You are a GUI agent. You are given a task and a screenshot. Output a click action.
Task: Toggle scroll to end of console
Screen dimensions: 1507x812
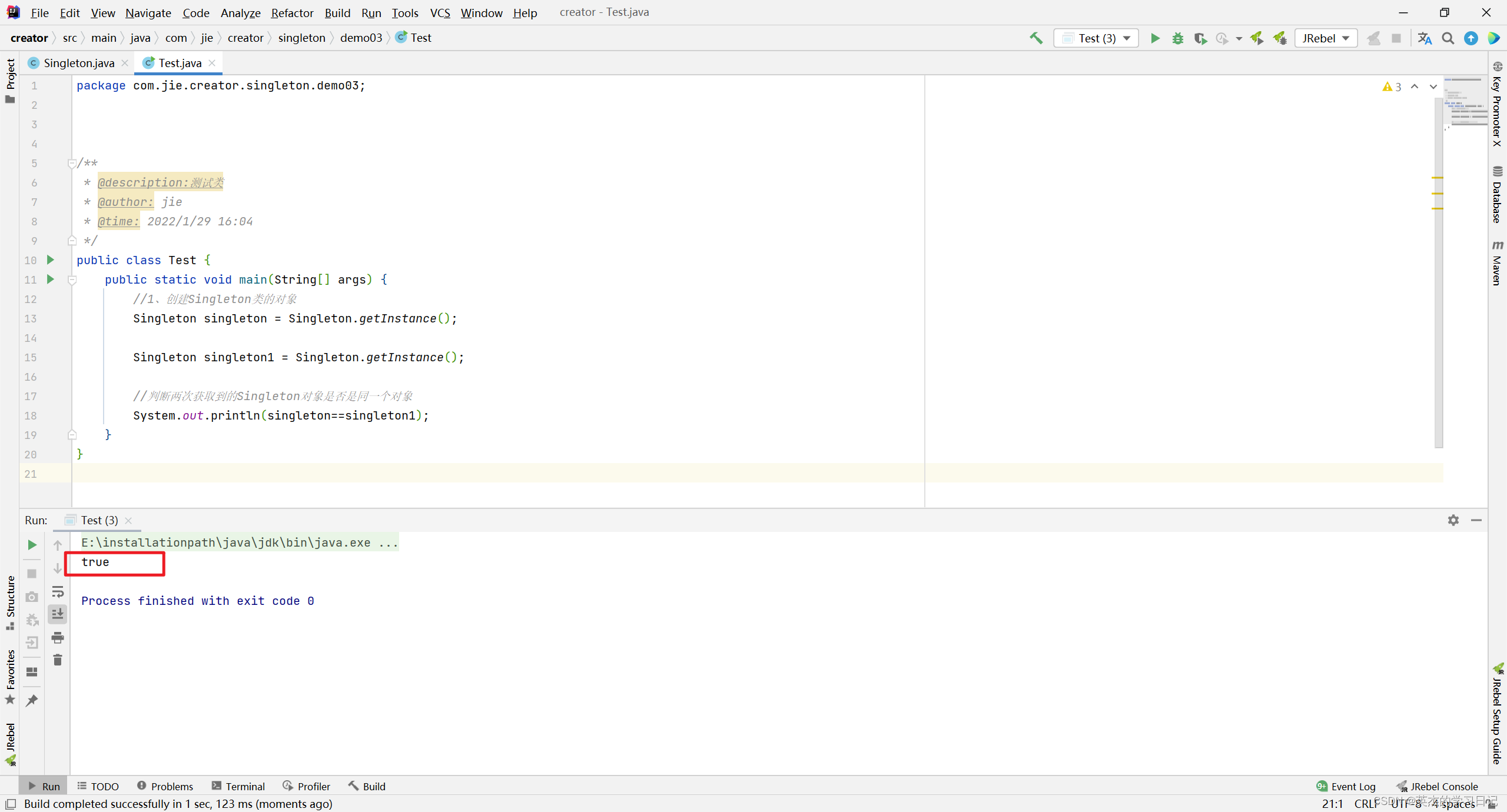(x=58, y=614)
